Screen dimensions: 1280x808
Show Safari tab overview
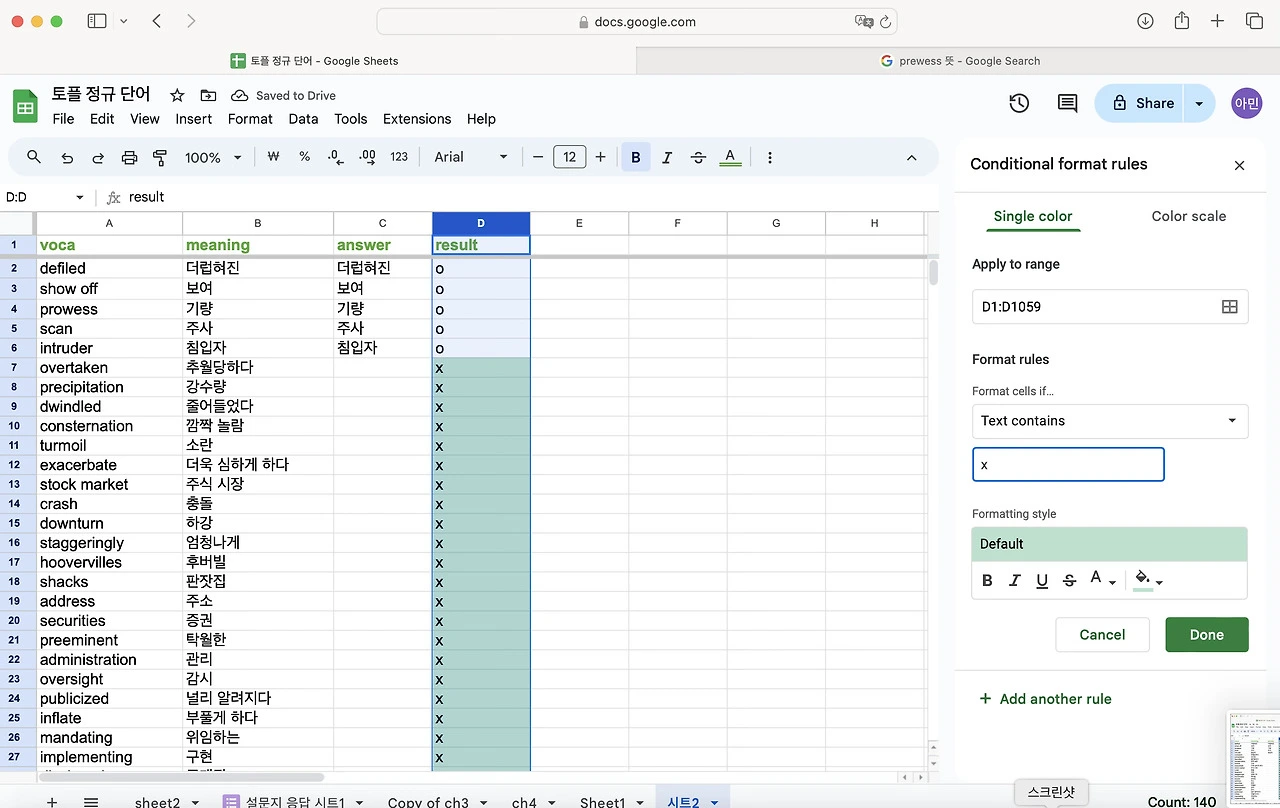1254,21
